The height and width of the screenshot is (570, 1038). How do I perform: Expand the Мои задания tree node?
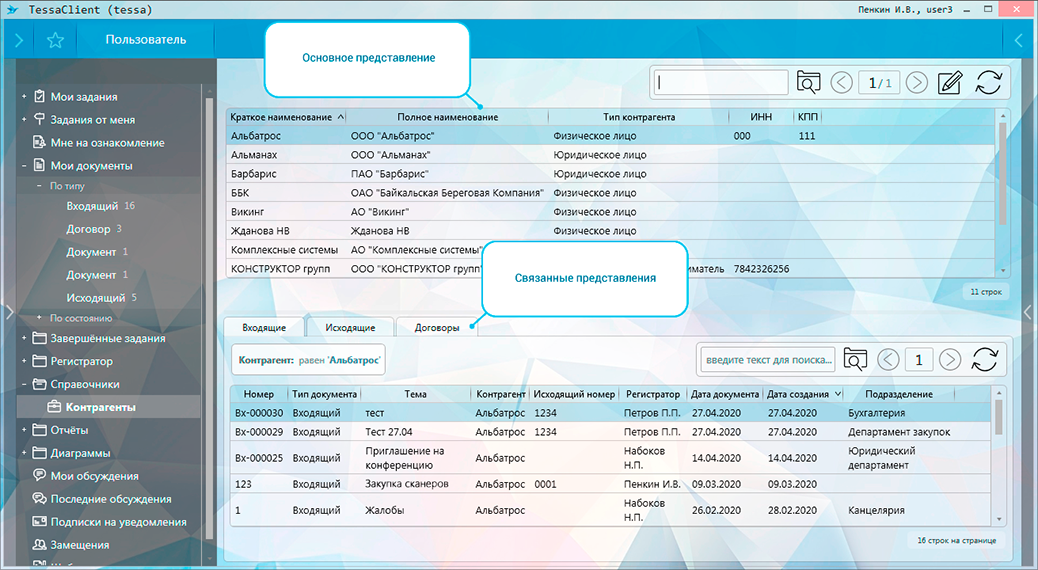click(x=24, y=97)
